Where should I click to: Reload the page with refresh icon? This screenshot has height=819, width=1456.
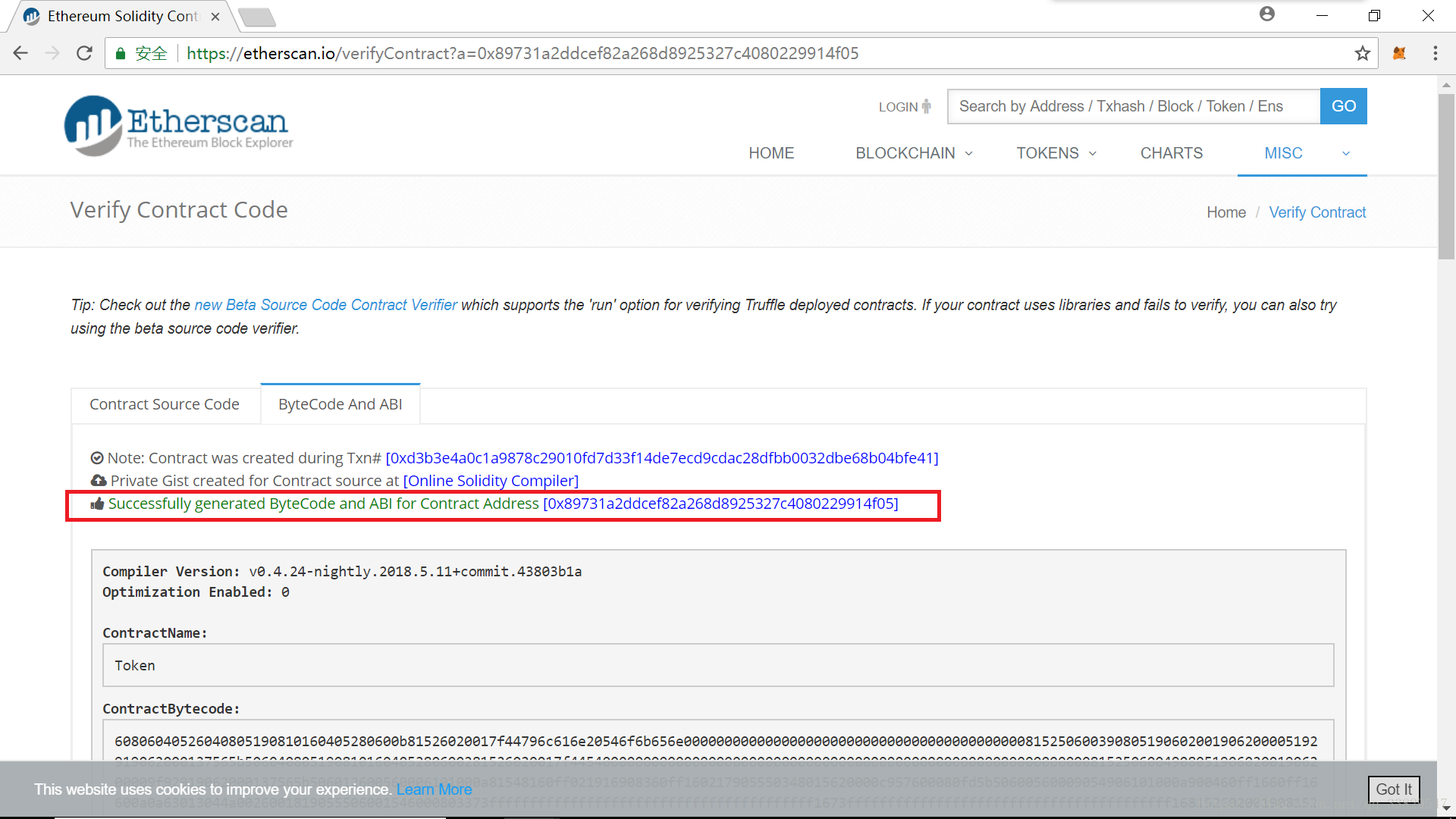coord(84,53)
